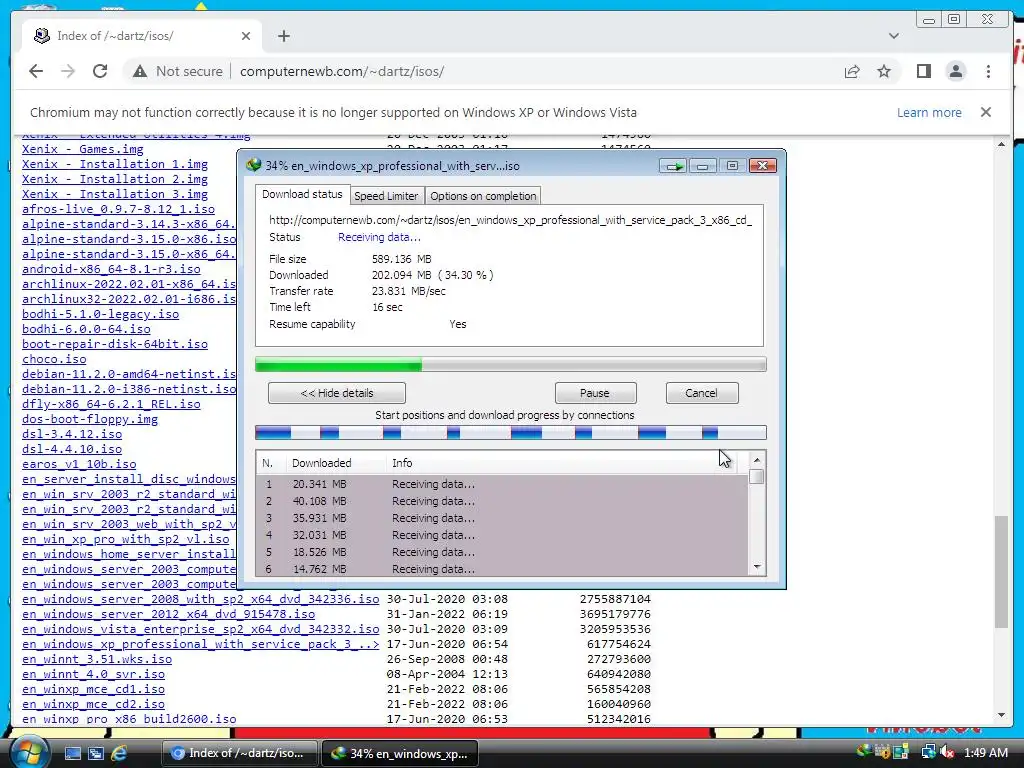
Task: Click the Hide details button
Action: pyautogui.click(x=336, y=393)
